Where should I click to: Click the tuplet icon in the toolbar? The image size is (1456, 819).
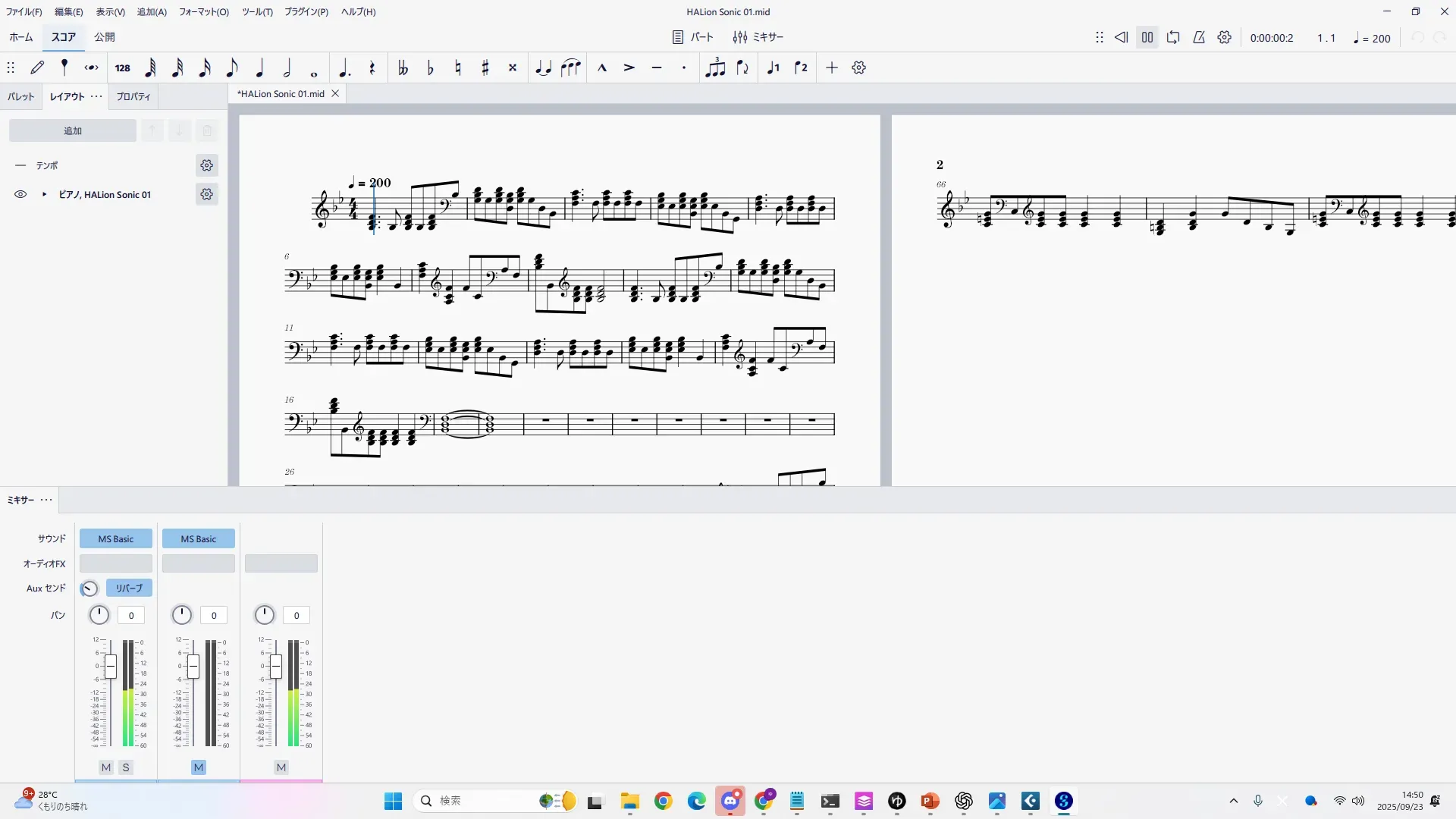(715, 67)
